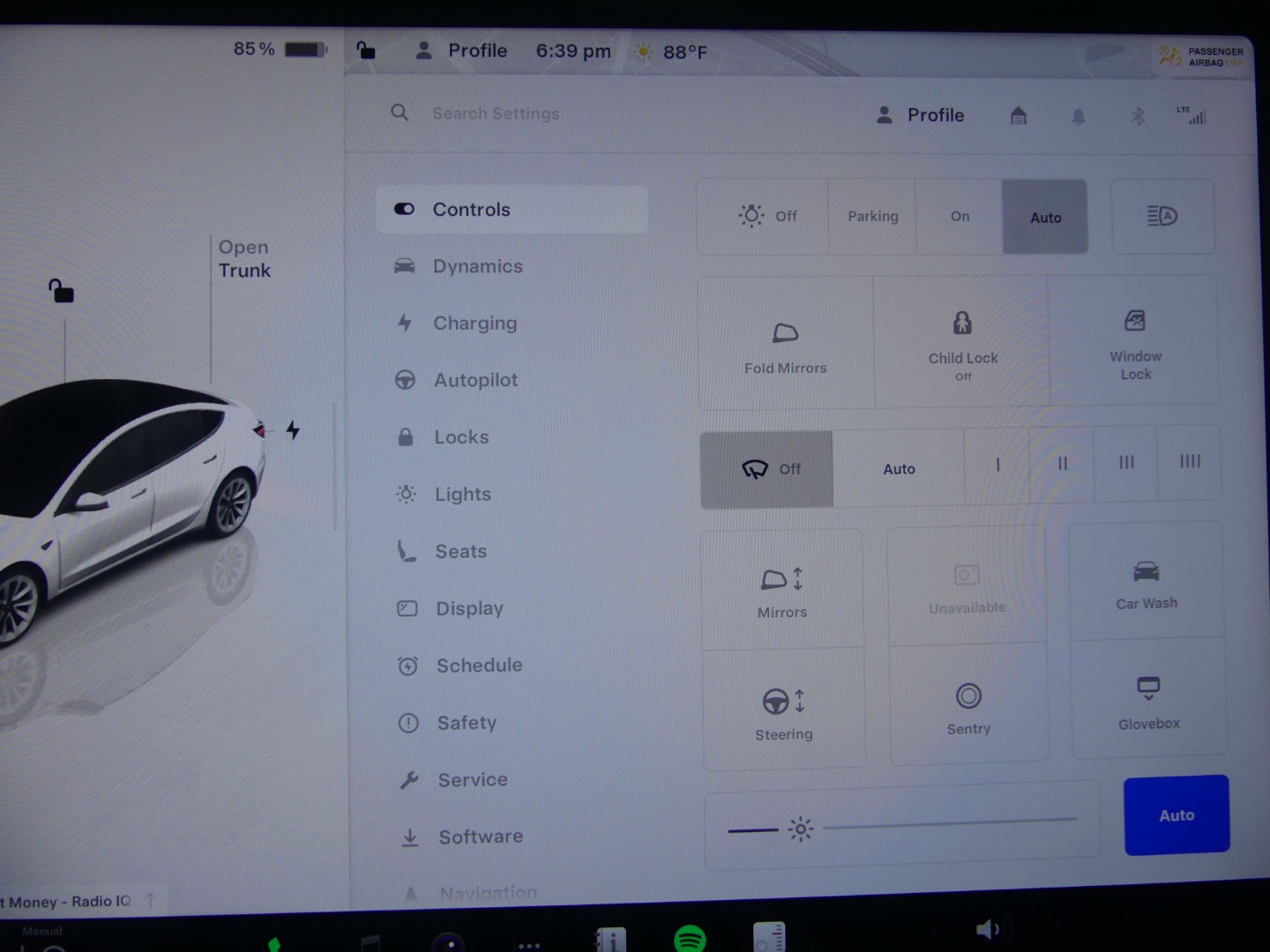The image size is (1270, 952).
Task: Select the Charging menu item
Action: point(474,324)
